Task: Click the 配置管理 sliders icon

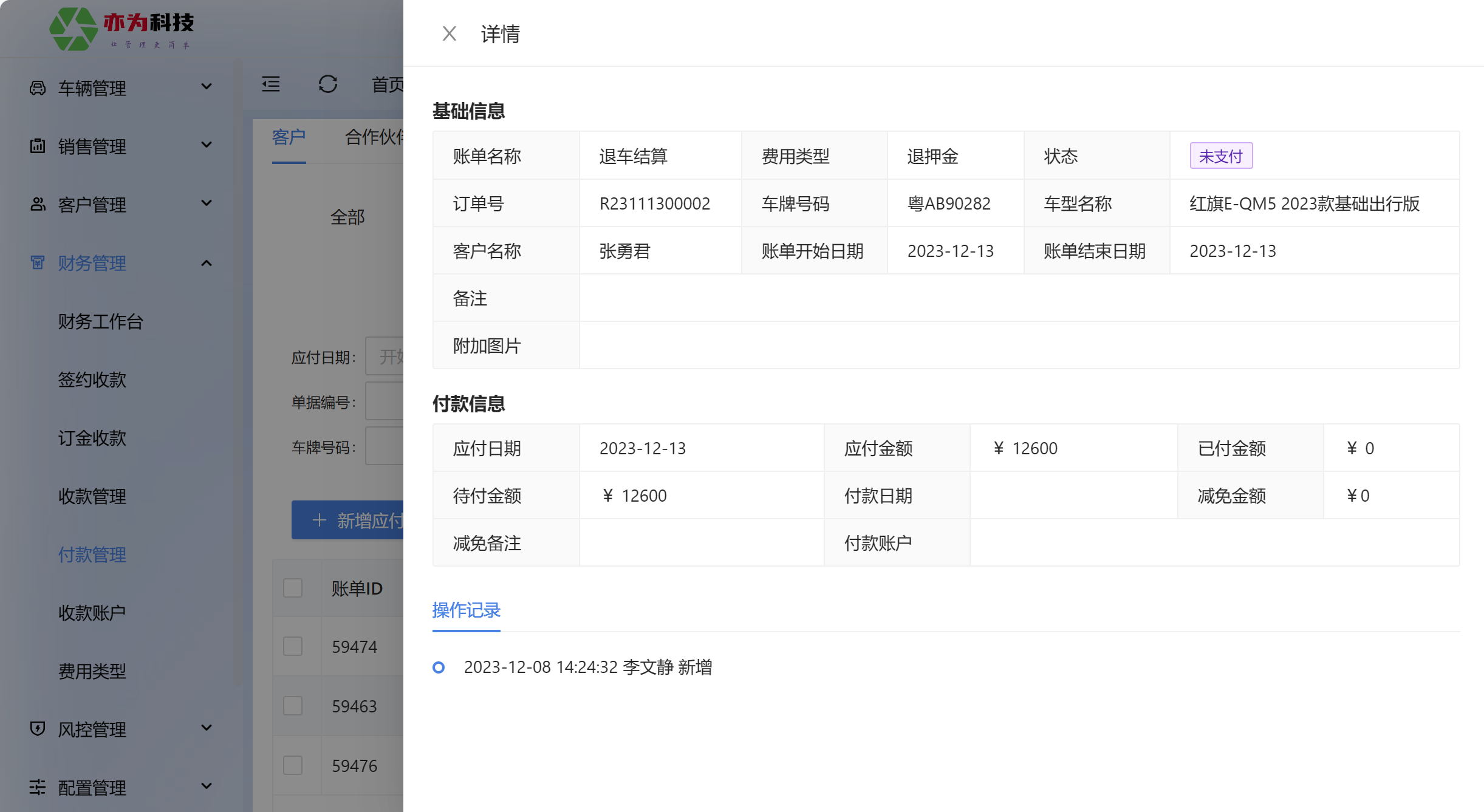Action: (38, 787)
